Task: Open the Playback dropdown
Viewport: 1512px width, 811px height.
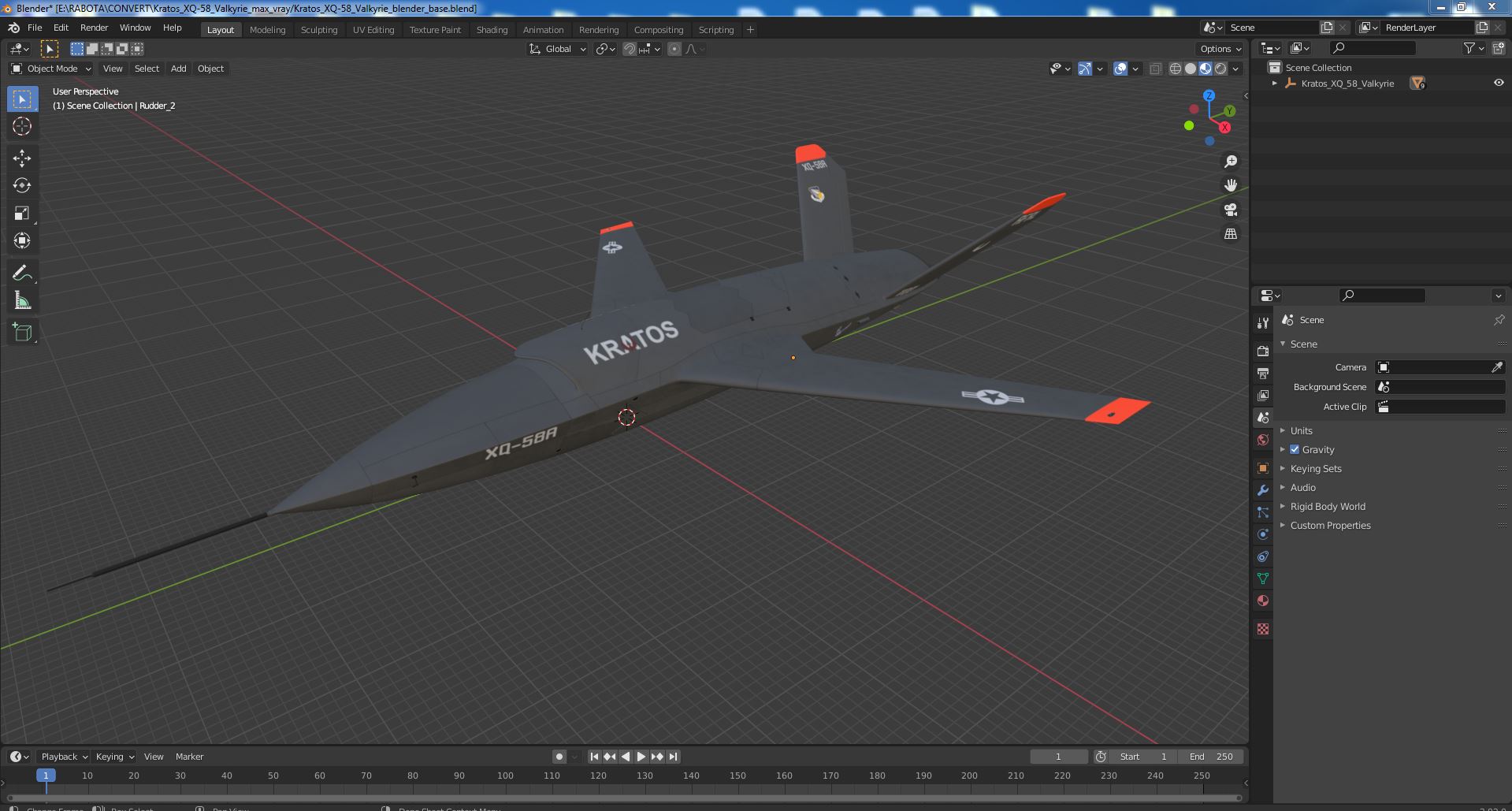Action: click(64, 757)
